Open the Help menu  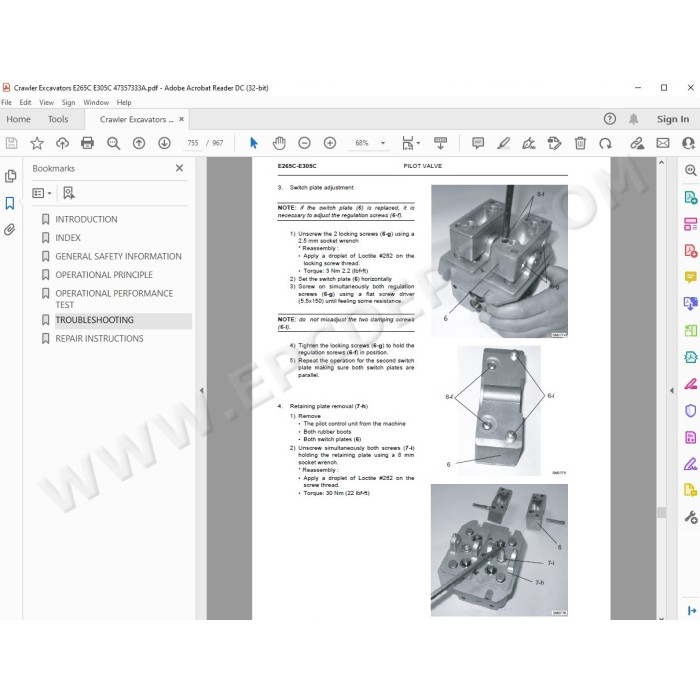[x=124, y=102]
